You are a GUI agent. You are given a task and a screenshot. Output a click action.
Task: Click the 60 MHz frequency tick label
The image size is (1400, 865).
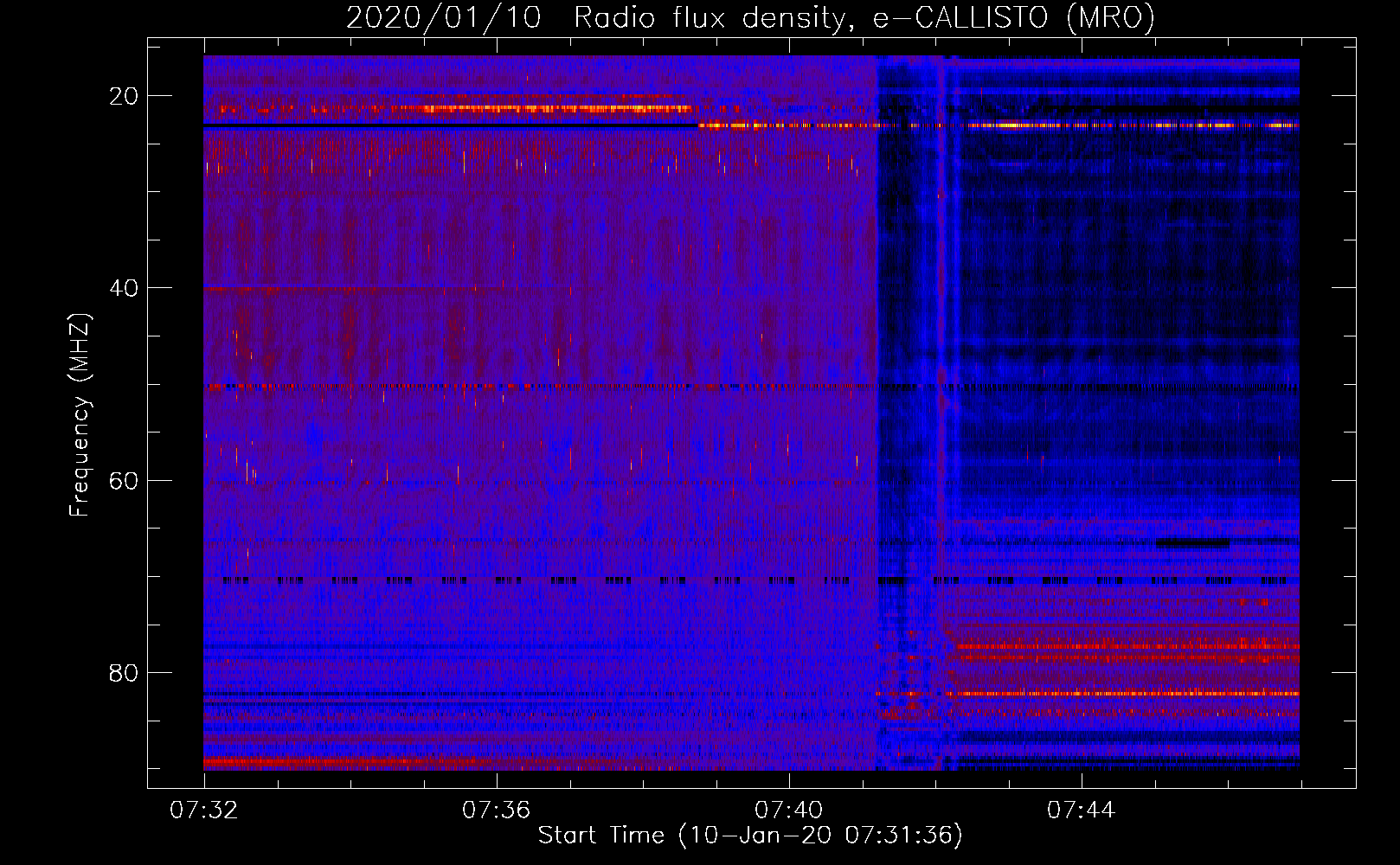(124, 480)
